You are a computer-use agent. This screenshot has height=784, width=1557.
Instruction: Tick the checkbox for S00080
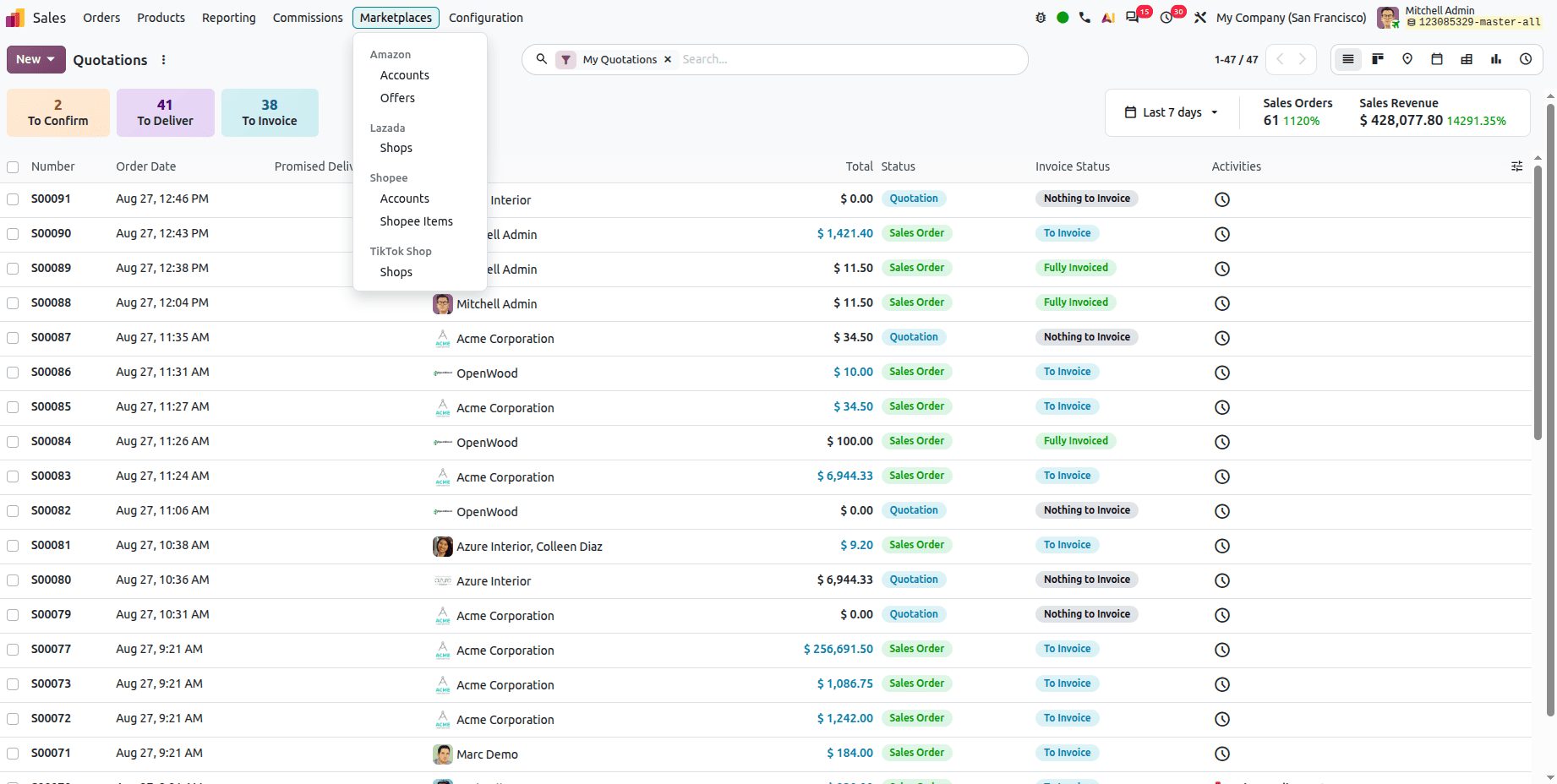point(13,580)
